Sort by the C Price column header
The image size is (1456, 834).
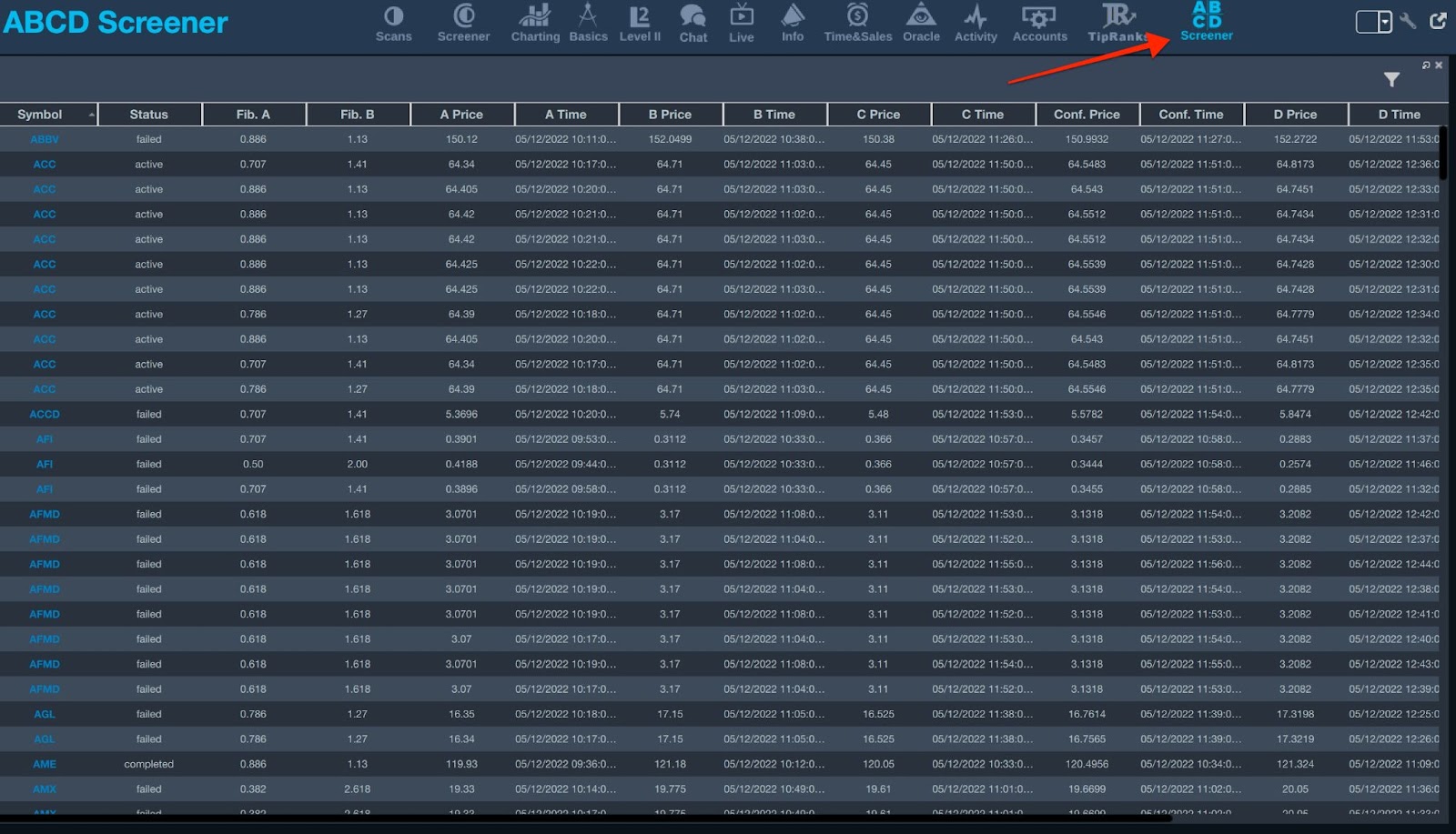pos(878,114)
